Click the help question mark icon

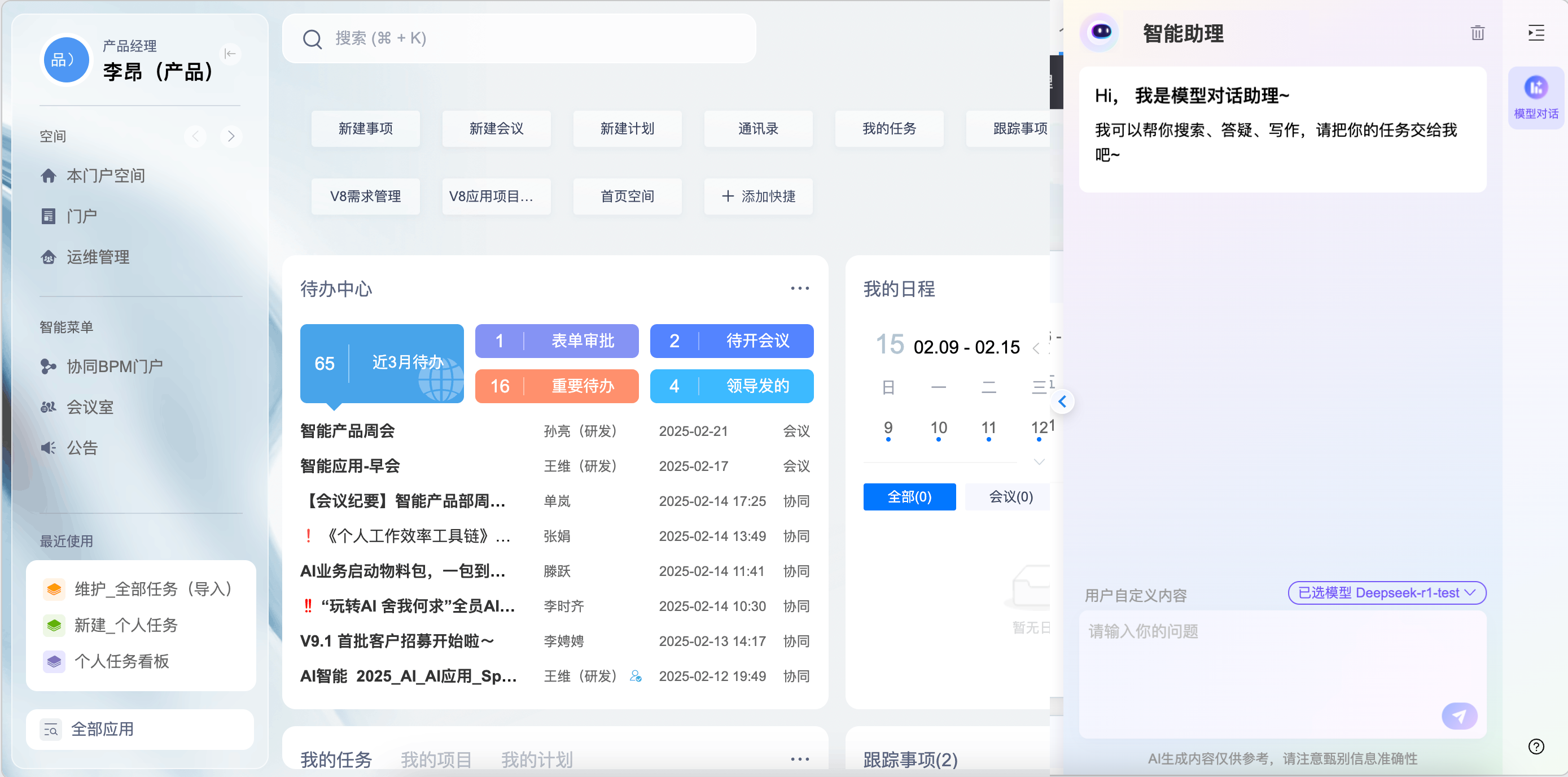[x=1536, y=747]
